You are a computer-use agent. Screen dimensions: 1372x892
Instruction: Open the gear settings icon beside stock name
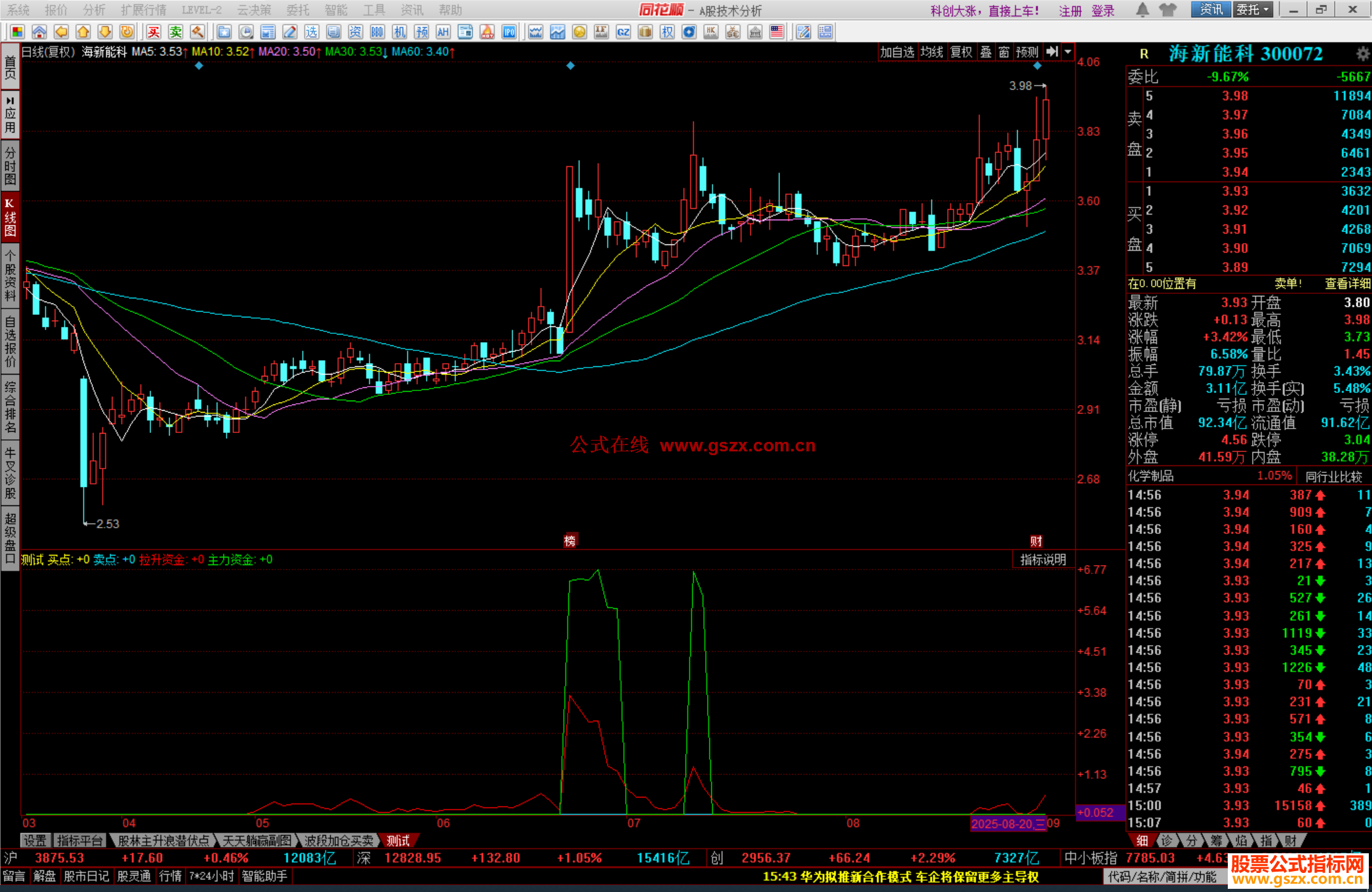click(x=1362, y=54)
